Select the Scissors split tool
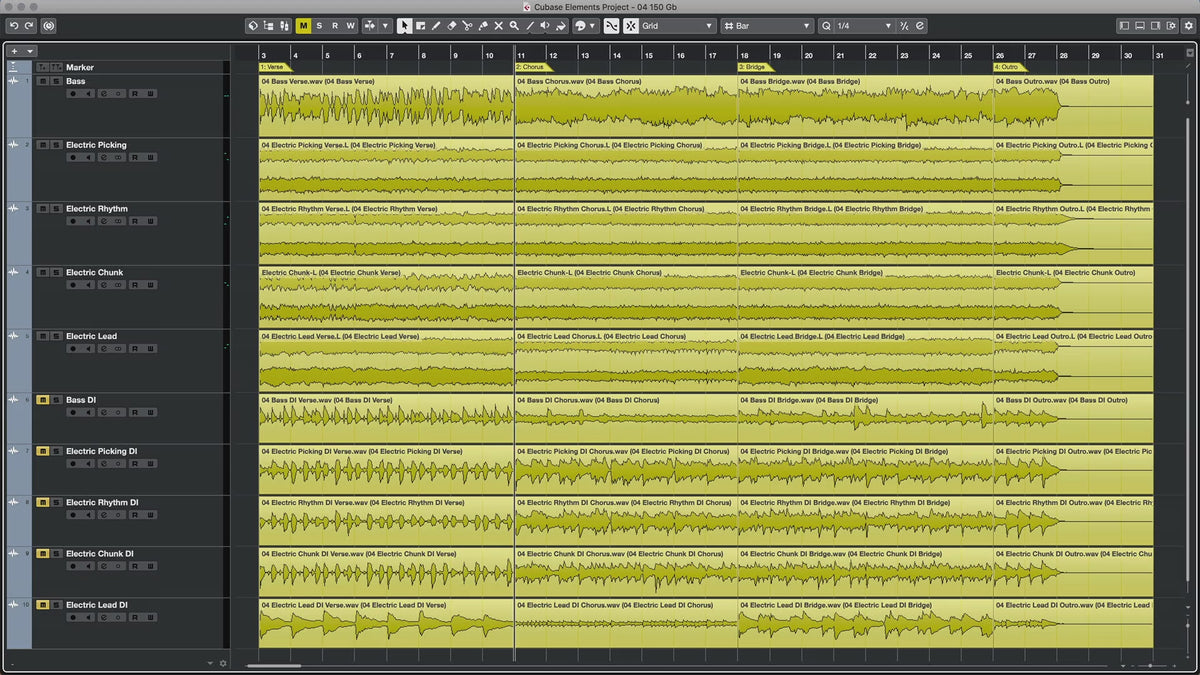The height and width of the screenshot is (675, 1200). (x=467, y=26)
